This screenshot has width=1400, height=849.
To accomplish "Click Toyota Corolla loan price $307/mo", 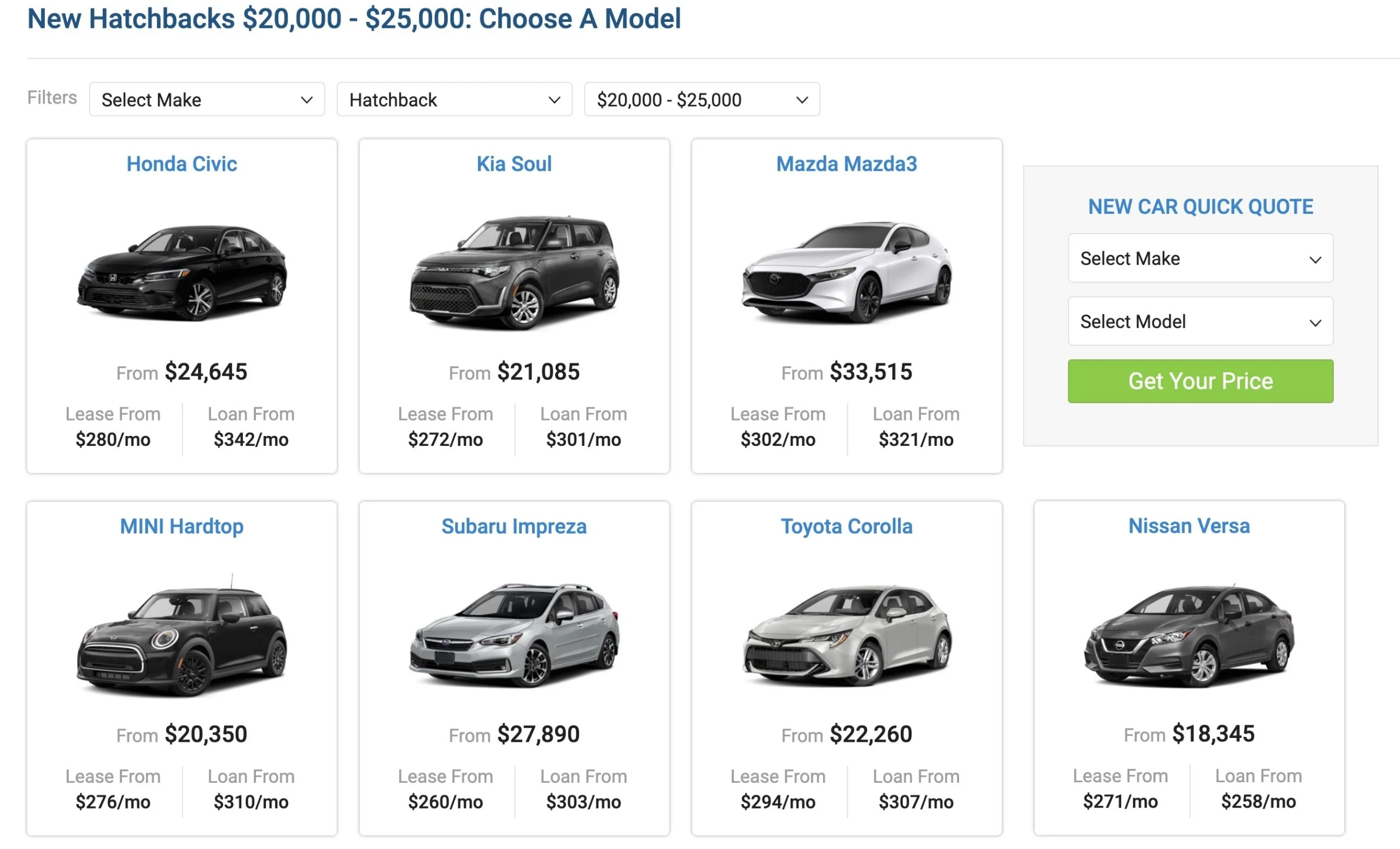I will (916, 802).
